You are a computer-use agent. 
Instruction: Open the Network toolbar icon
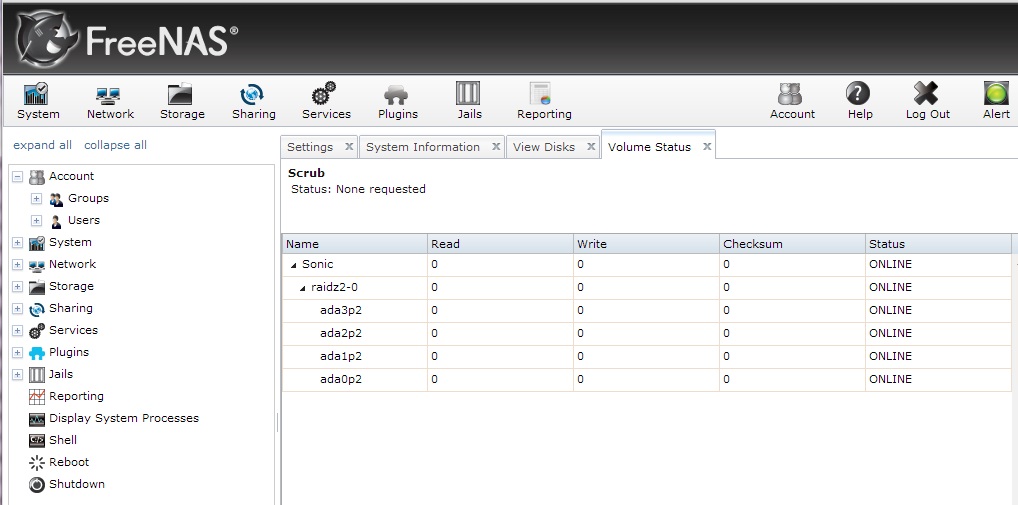[108, 95]
